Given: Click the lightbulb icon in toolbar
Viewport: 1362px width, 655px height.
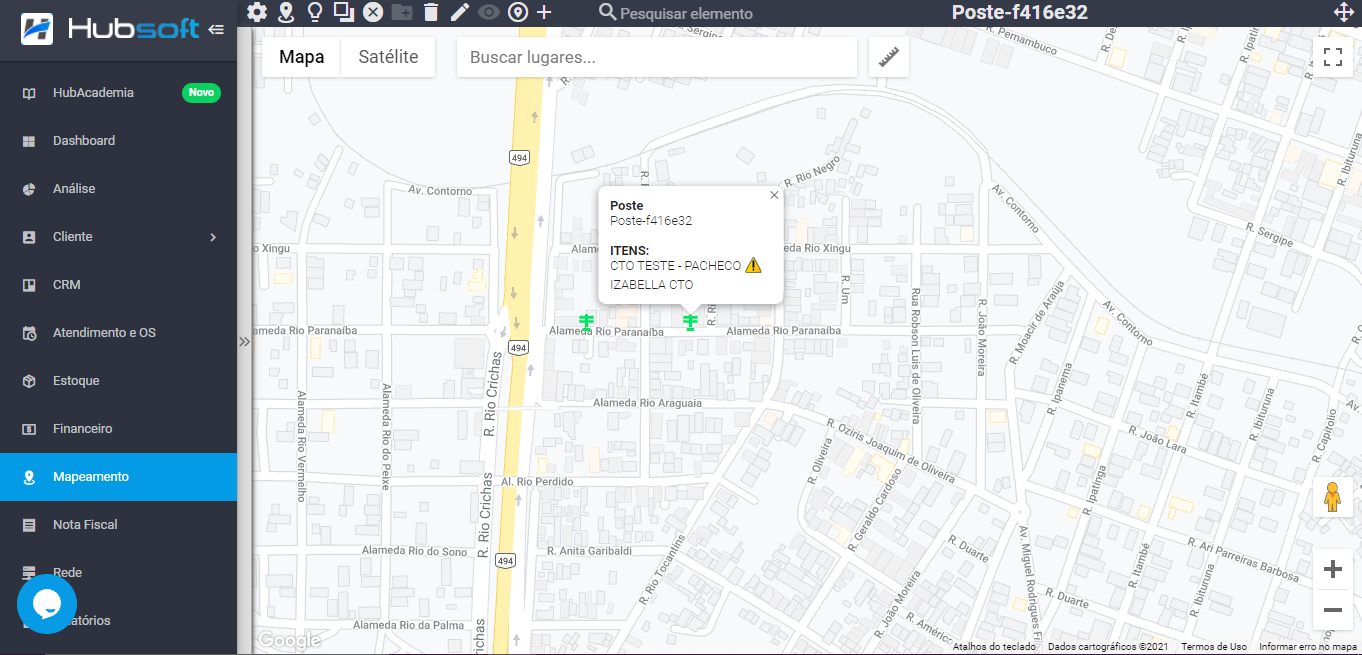Looking at the screenshot, I should pyautogui.click(x=315, y=12).
